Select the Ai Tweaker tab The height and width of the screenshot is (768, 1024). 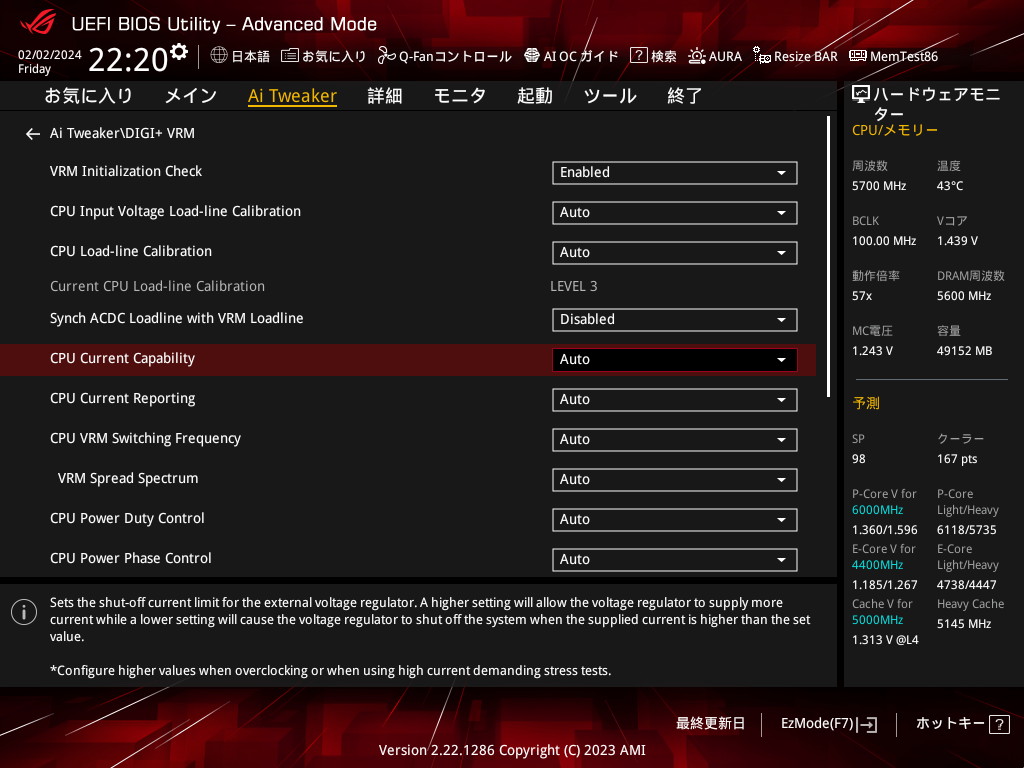[x=293, y=96]
